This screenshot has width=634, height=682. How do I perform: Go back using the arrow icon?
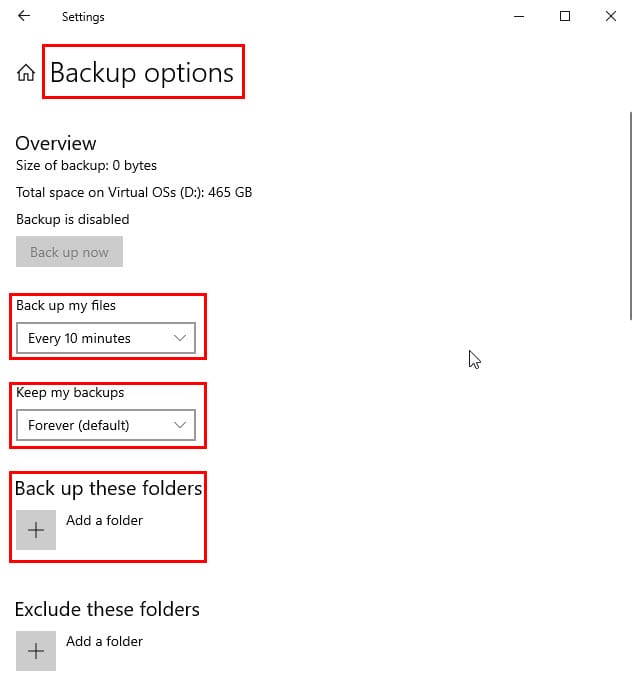(x=24, y=16)
